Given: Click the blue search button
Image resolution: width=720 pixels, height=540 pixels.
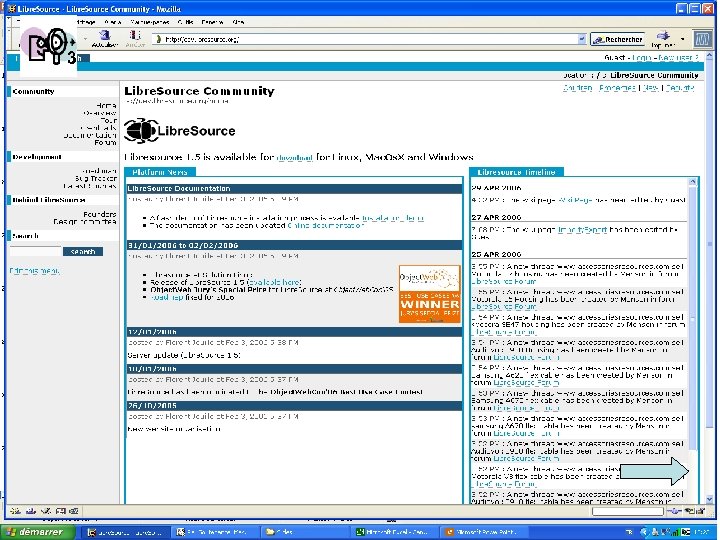Looking at the screenshot, I should tap(83, 251).
